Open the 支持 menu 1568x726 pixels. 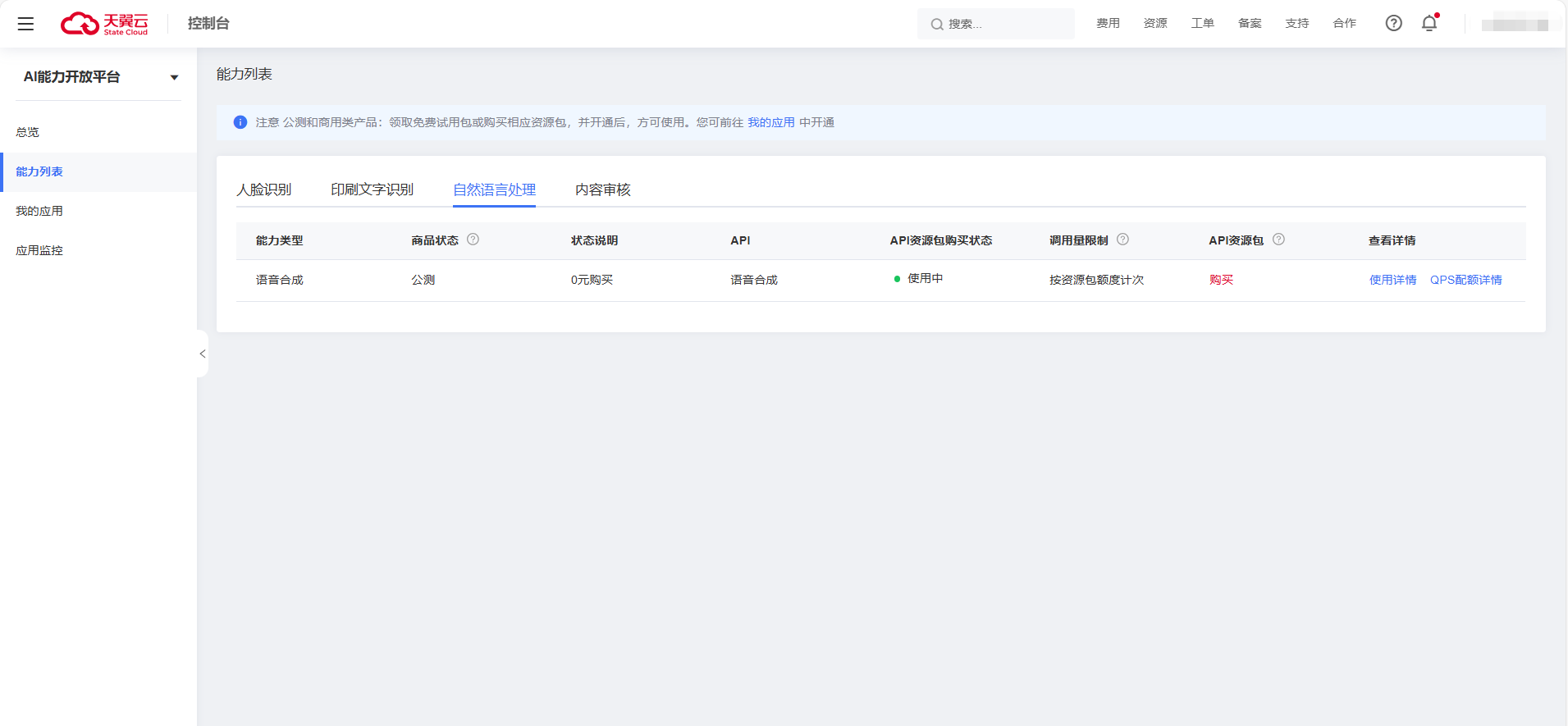coord(1296,24)
